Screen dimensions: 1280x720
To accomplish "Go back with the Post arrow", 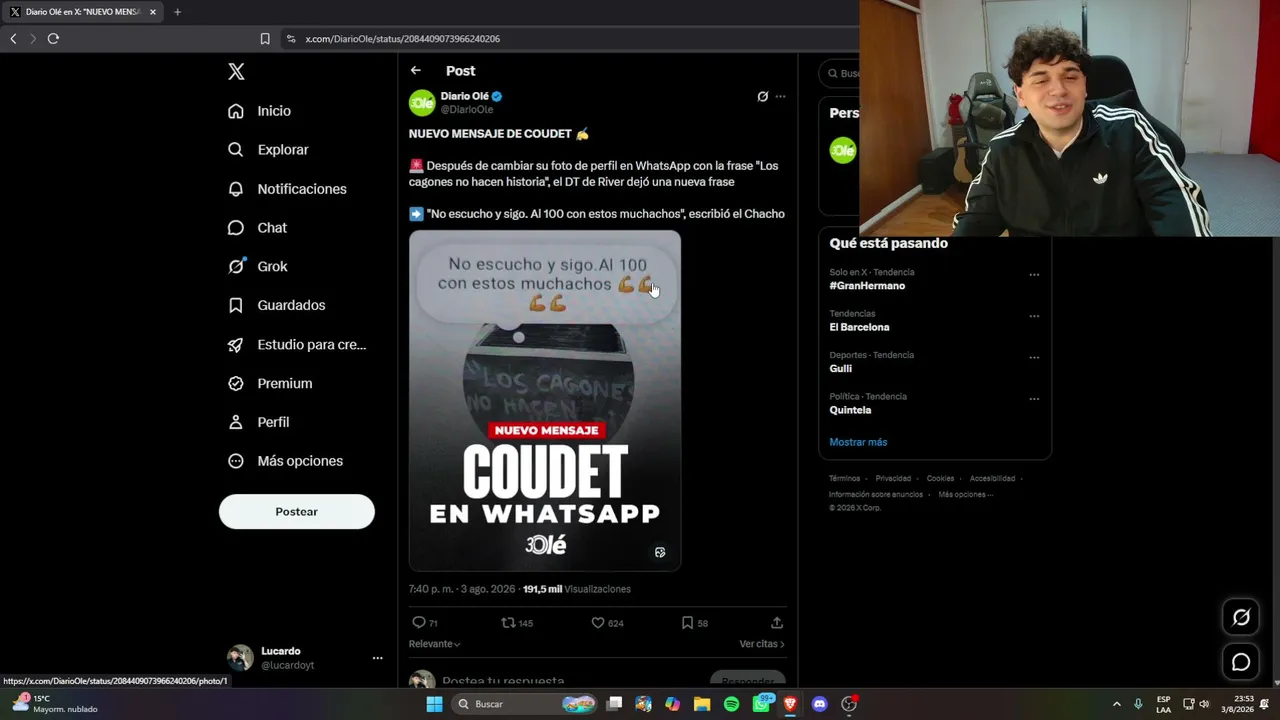I will coord(416,70).
